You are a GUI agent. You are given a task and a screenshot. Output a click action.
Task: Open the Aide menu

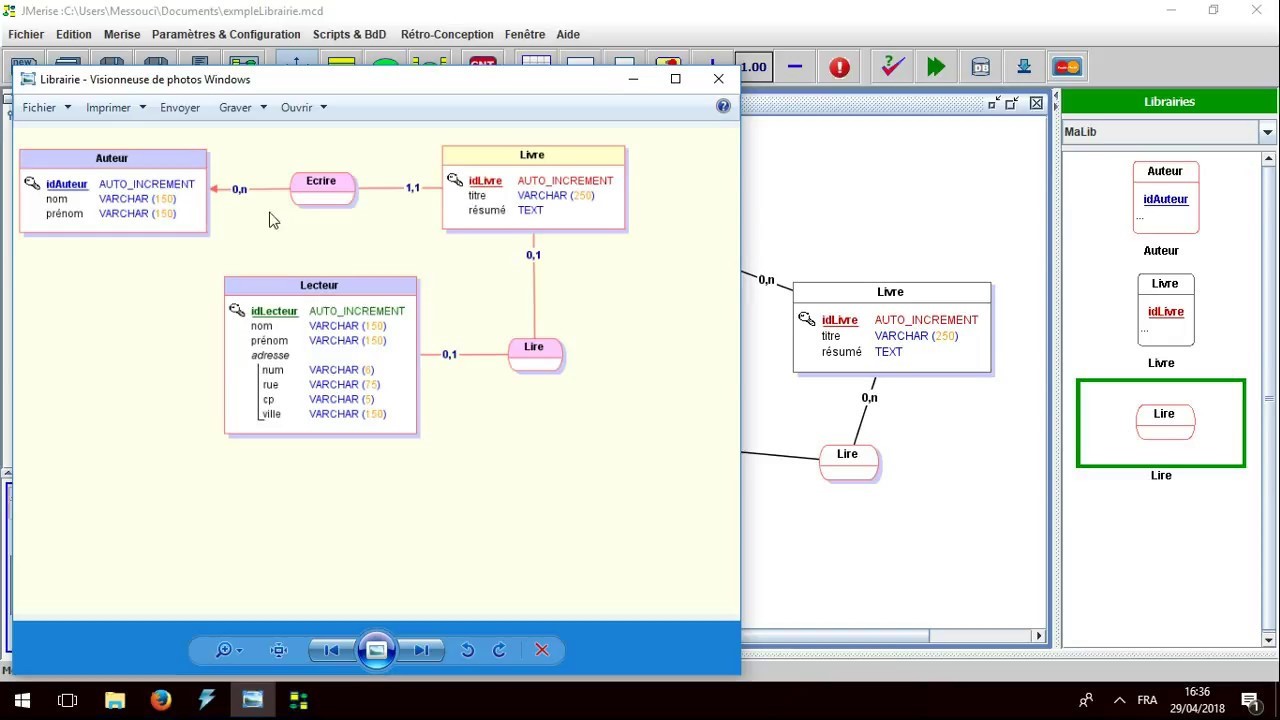568,34
